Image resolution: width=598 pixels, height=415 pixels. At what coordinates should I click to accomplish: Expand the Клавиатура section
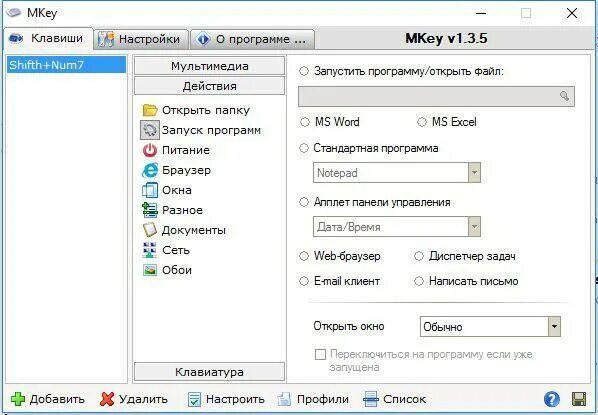(x=209, y=372)
